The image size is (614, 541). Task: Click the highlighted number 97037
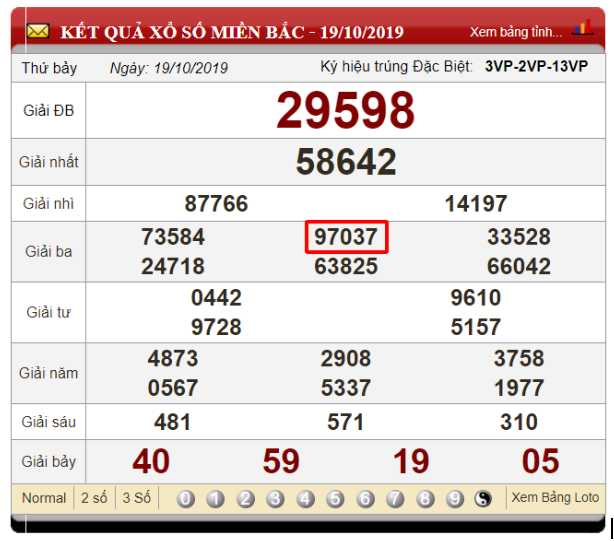tap(346, 237)
